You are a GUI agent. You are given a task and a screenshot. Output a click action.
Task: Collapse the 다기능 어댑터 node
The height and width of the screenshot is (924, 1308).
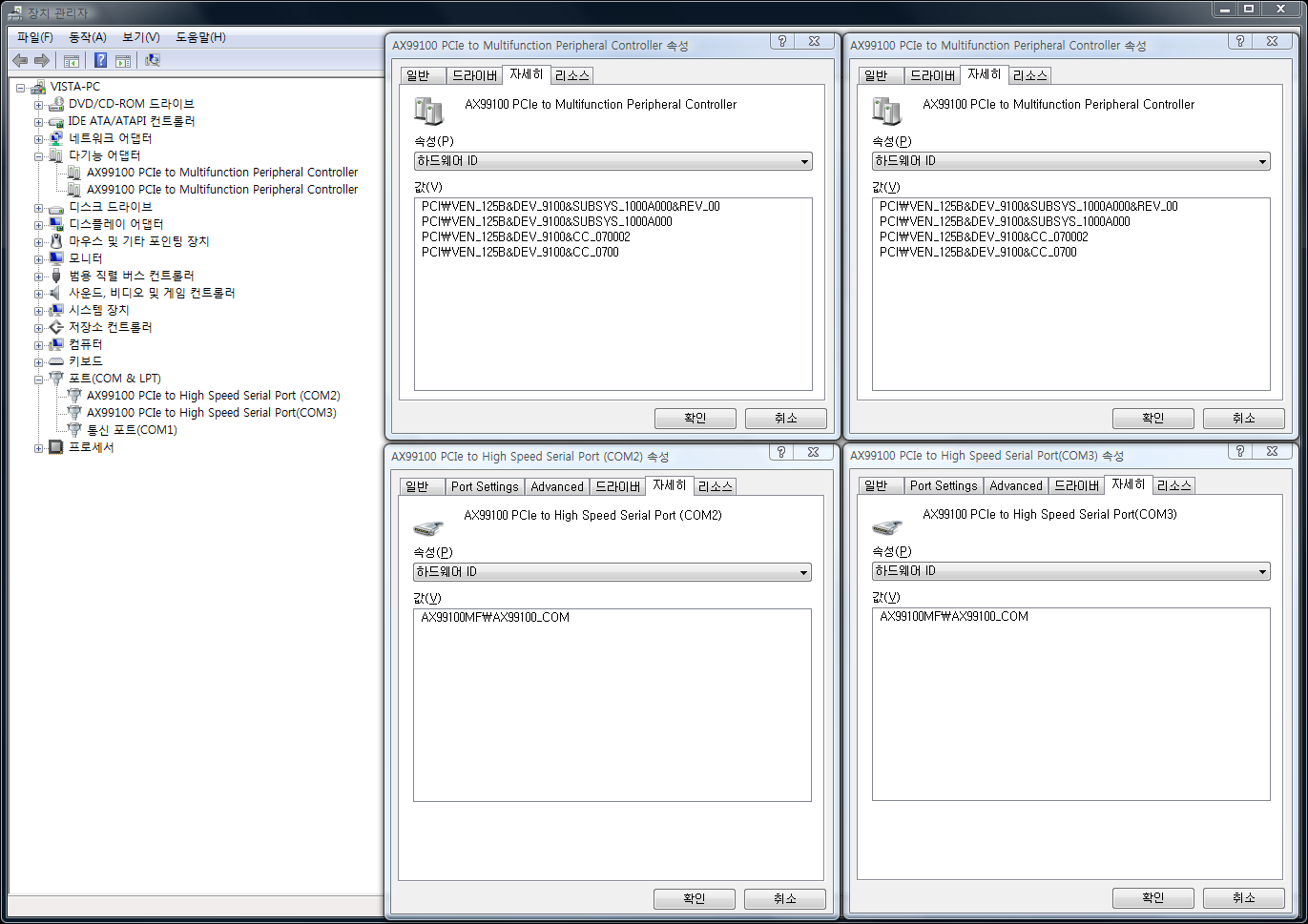tap(38, 156)
